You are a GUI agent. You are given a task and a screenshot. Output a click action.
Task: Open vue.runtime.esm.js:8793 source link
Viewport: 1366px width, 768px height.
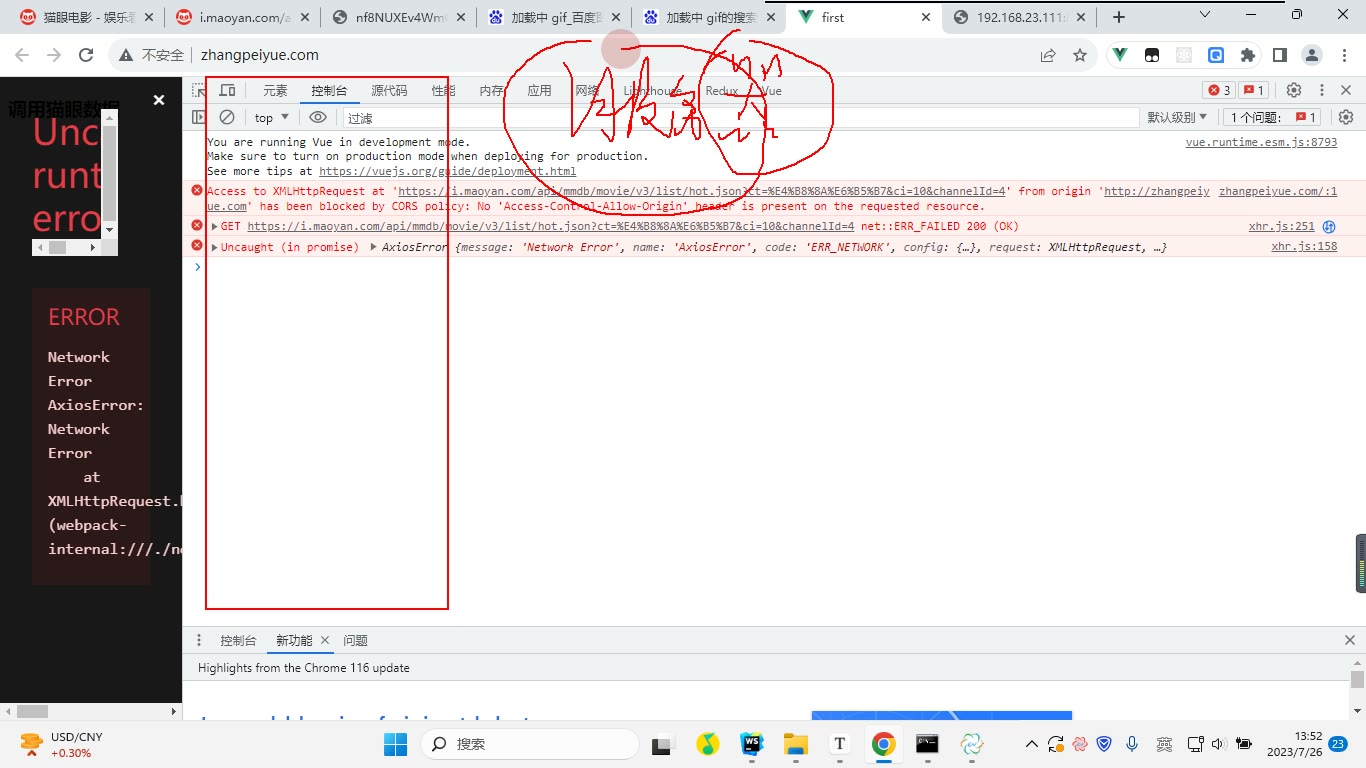pyautogui.click(x=1261, y=142)
